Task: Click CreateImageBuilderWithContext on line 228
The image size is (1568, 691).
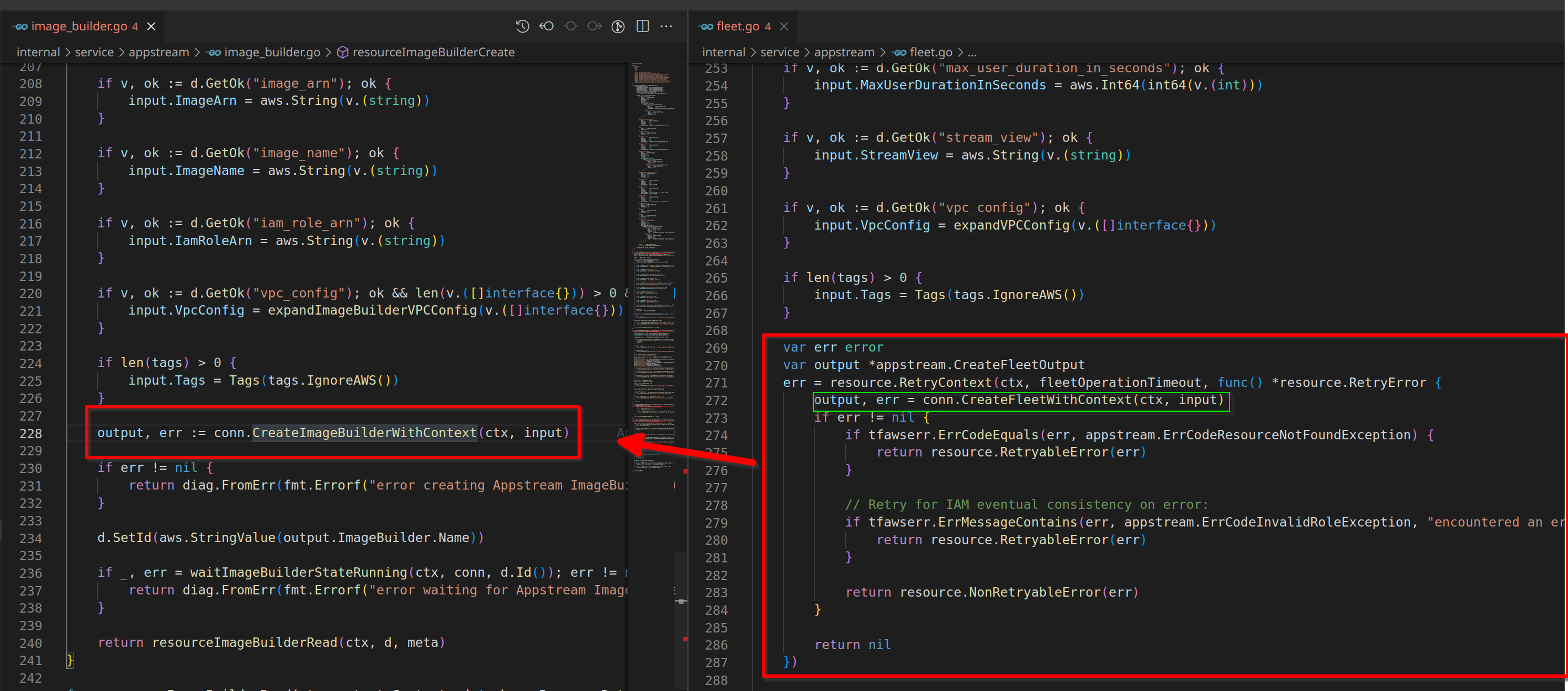Action: point(364,433)
